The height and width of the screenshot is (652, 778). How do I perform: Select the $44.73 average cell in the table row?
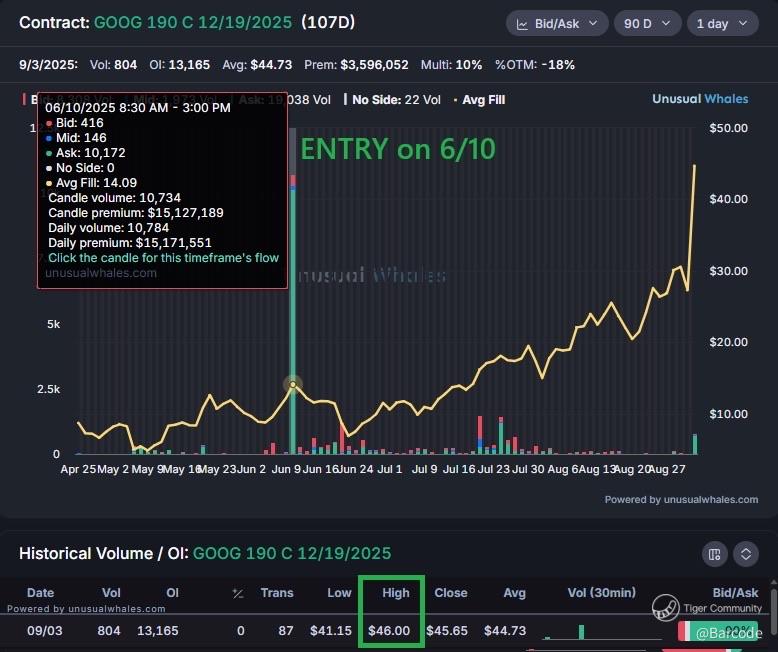point(505,631)
